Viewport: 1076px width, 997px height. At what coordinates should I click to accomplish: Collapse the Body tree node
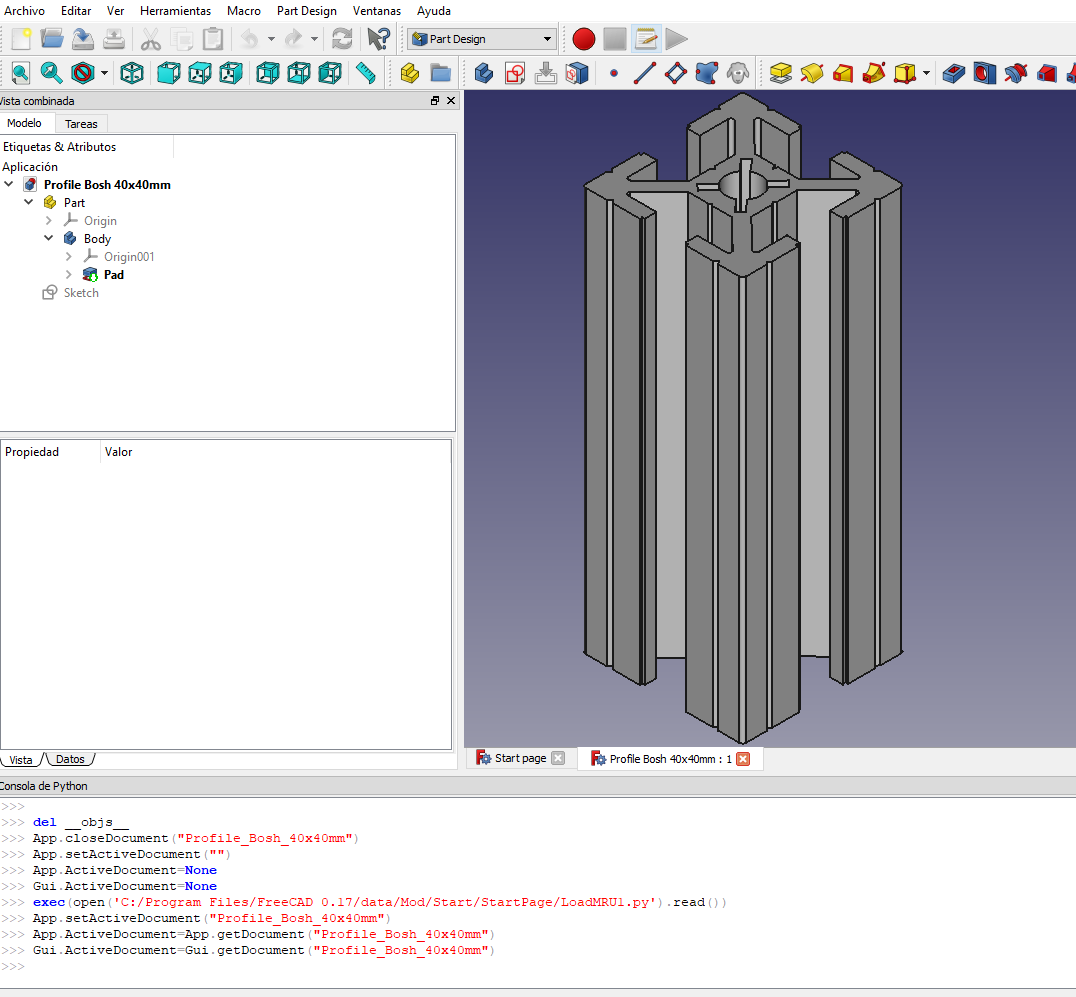[49, 238]
